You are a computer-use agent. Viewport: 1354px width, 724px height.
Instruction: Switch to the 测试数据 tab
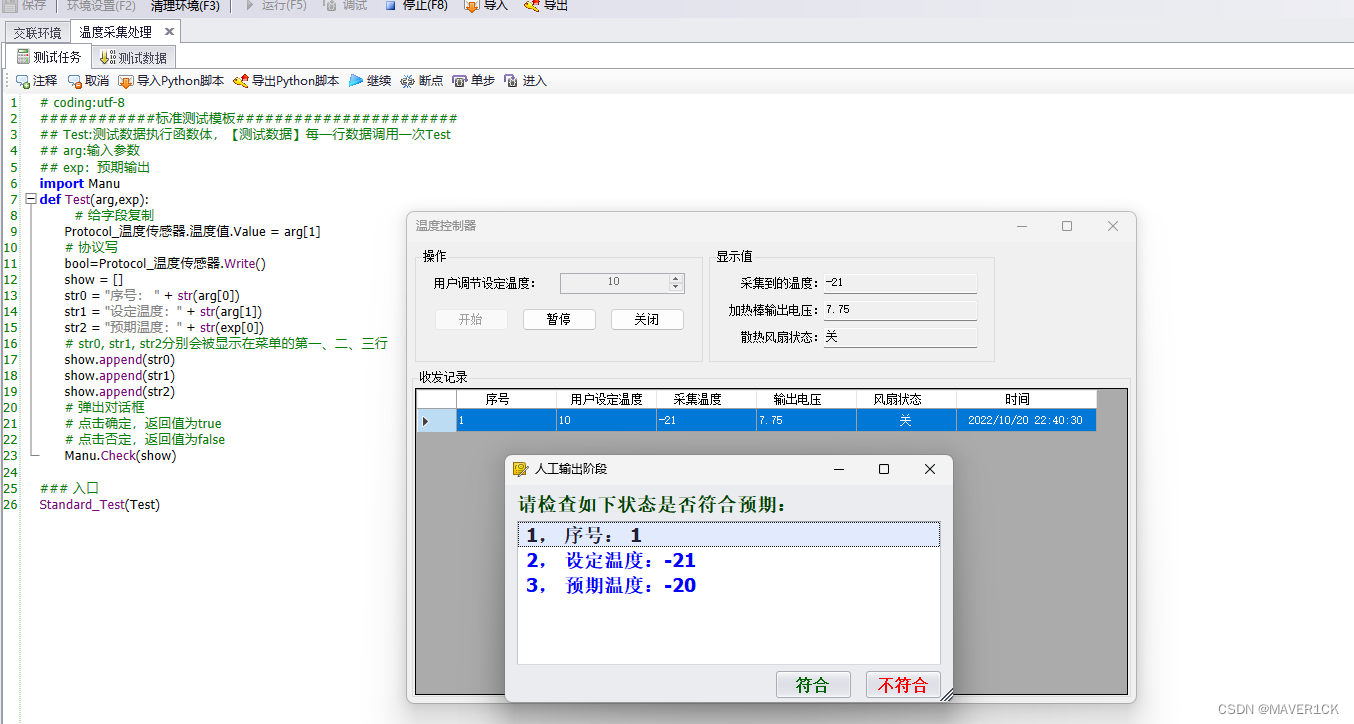133,57
